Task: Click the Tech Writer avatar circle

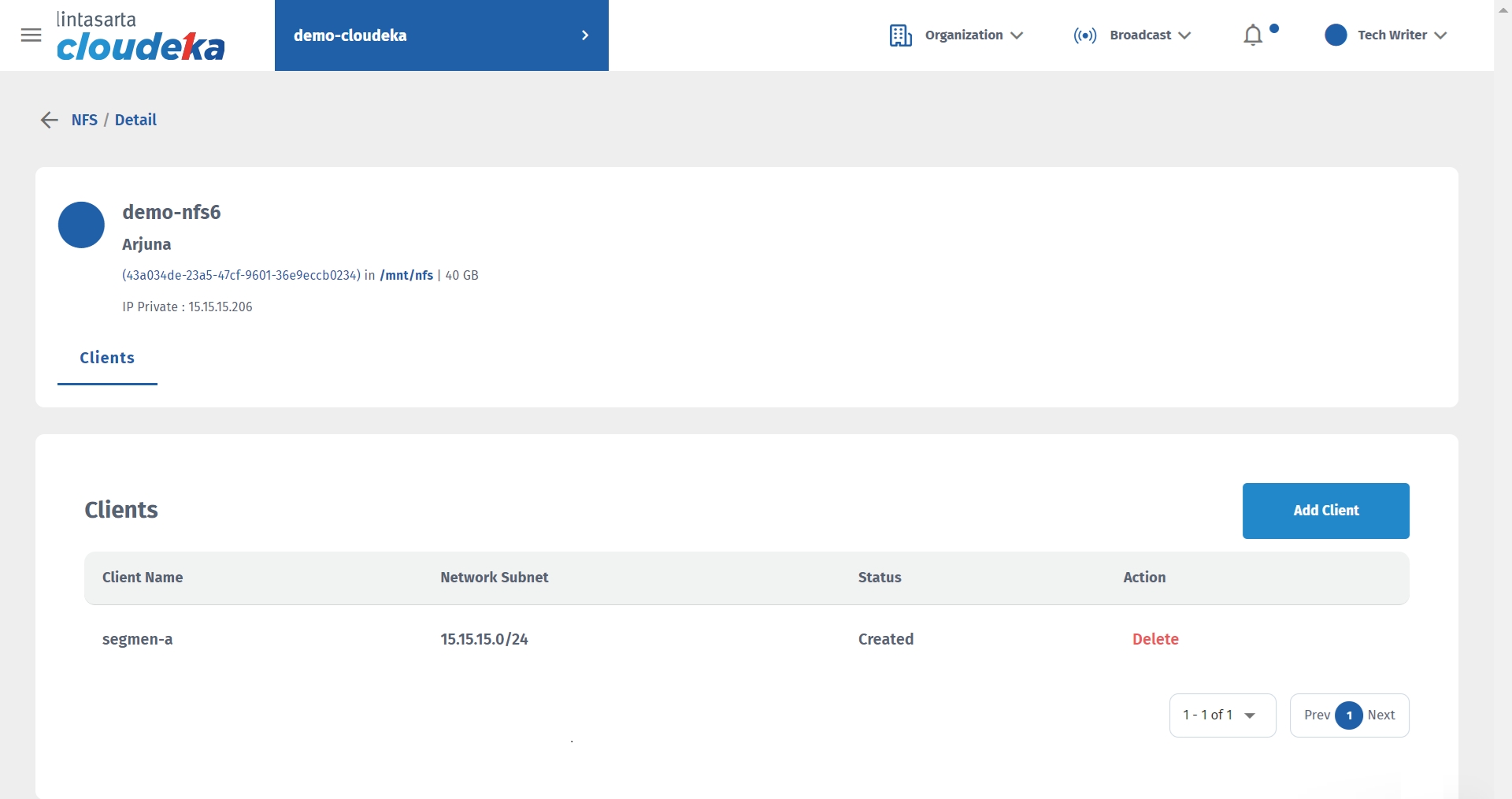Action: click(1336, 35)
